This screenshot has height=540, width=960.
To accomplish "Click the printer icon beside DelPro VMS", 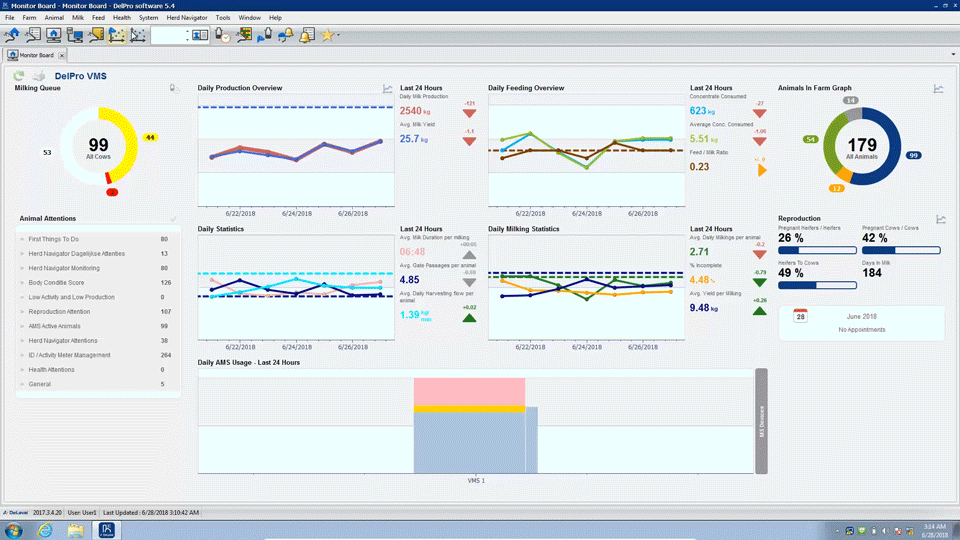I will pos(39,76).
